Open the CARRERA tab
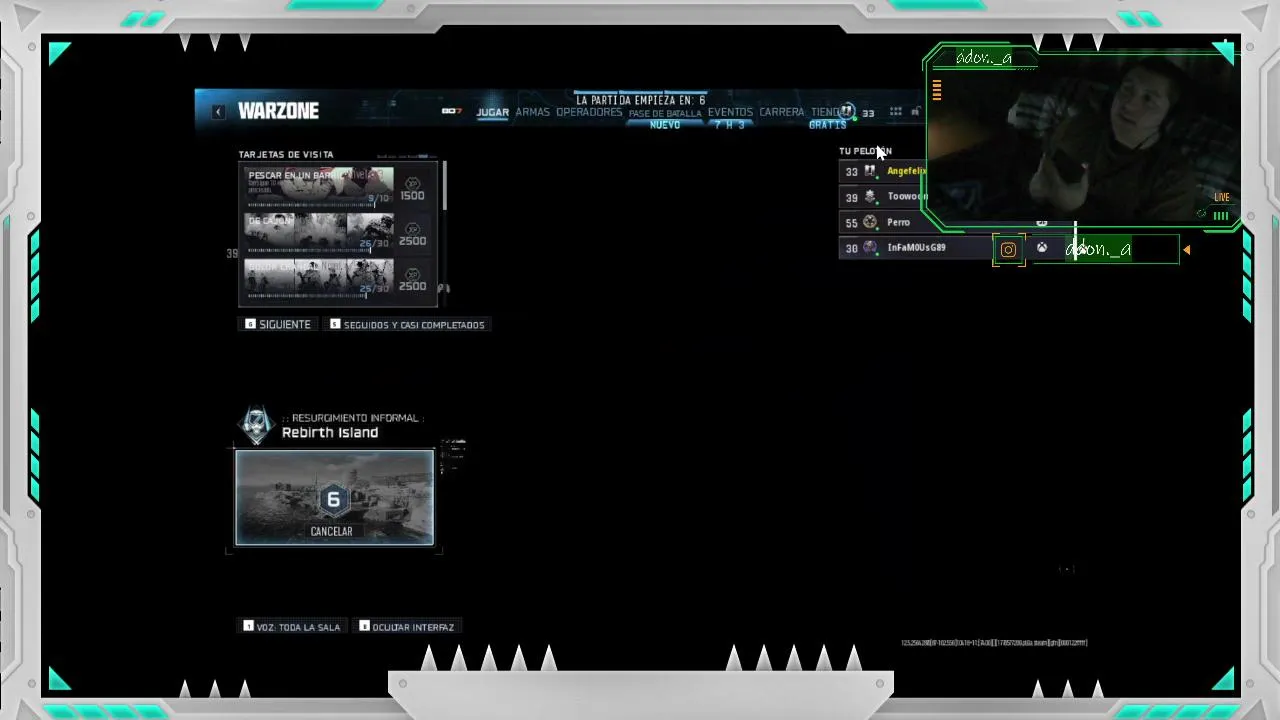The image size is (1280, 720). pos(781,112)
